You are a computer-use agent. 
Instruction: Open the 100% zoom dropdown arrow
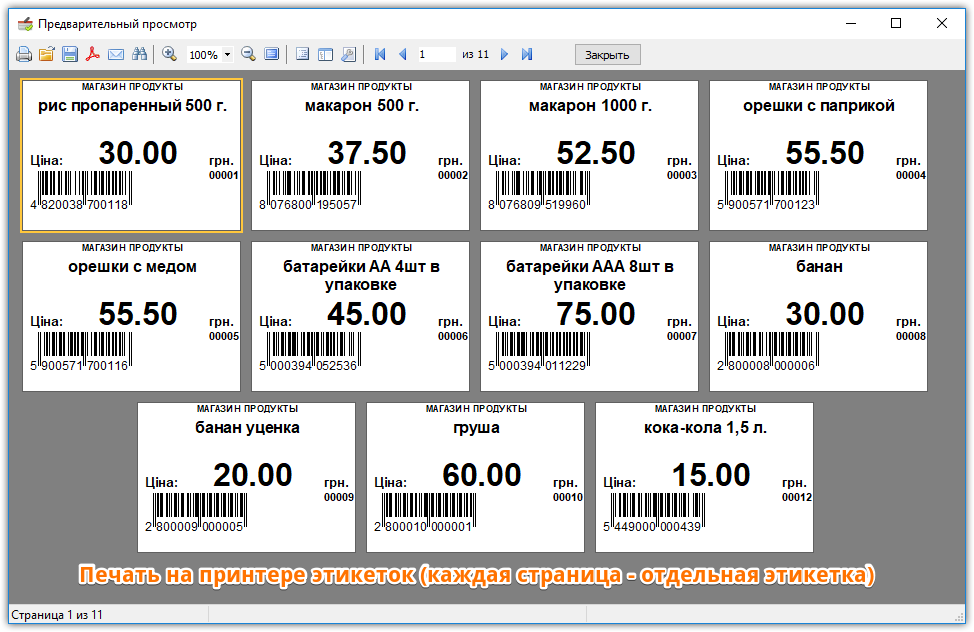point(227,55)
